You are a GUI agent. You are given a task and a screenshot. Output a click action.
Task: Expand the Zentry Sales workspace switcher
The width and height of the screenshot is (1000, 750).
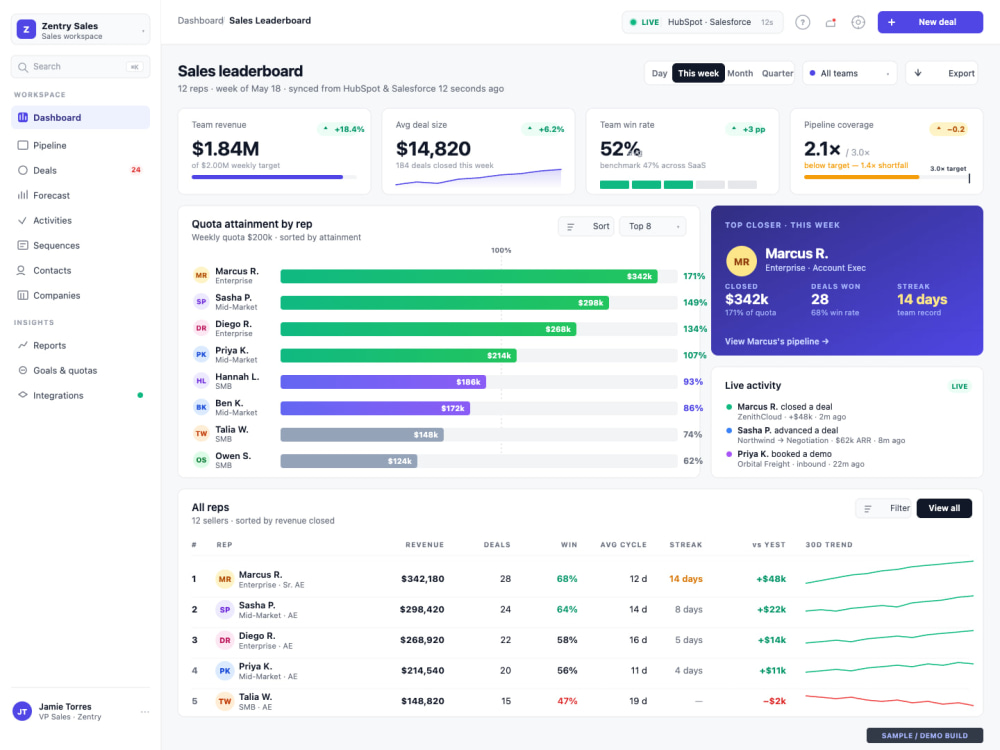tap(80, 30)
